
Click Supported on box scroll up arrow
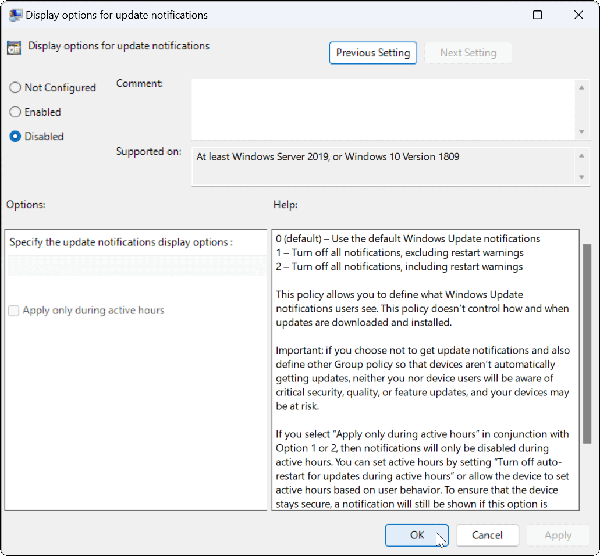click(582, 156)
